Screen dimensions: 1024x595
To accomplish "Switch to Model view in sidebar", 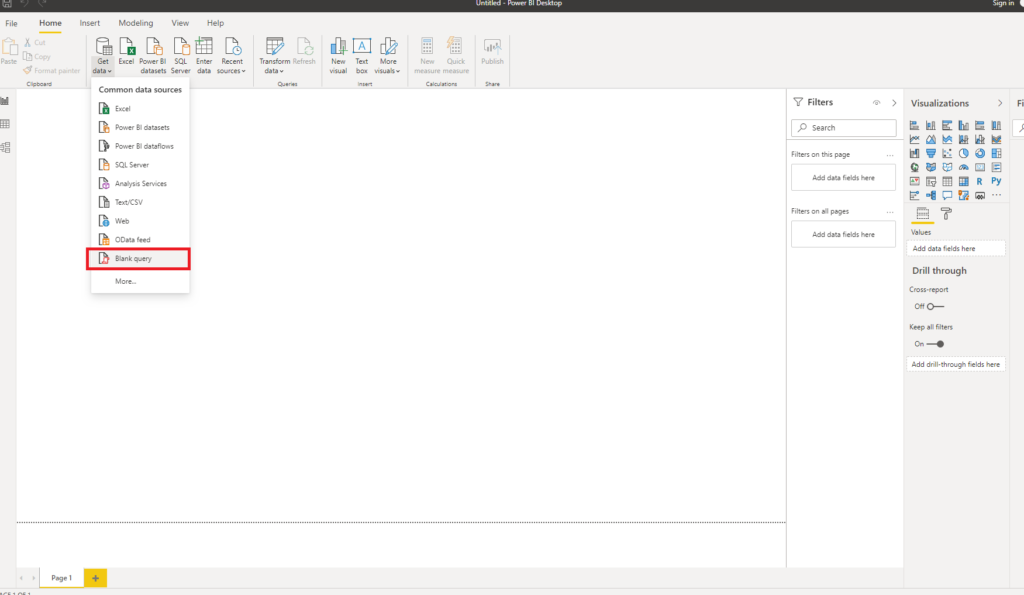I will (x=5, y=148).
